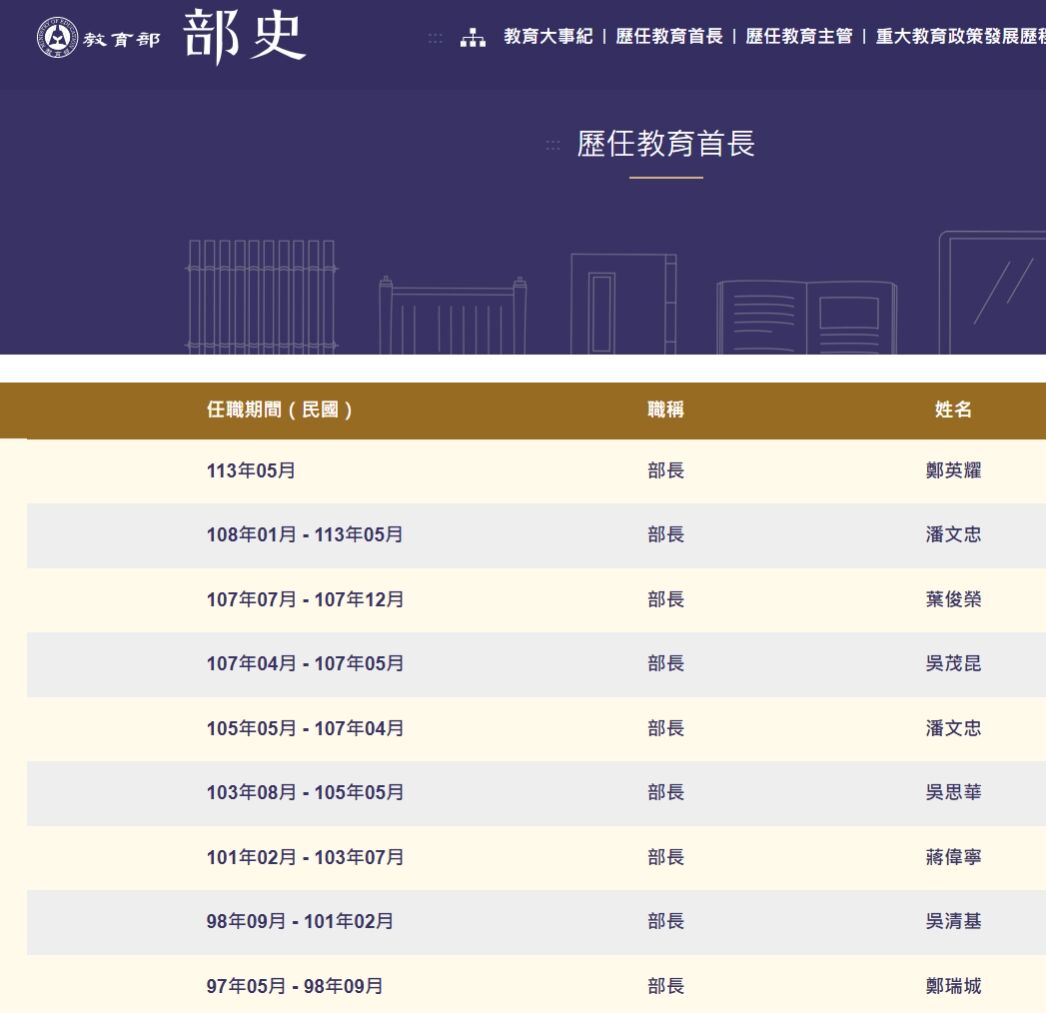Click the 姓名 column header
The width and height of the screenshot is (1046, 1013).
tap(953, 410)
